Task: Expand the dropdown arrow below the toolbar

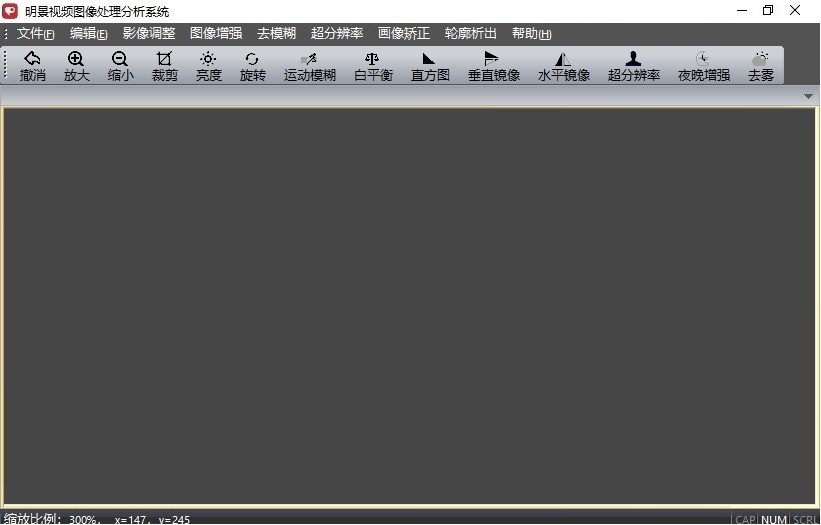Action: (x=808, y=96)
